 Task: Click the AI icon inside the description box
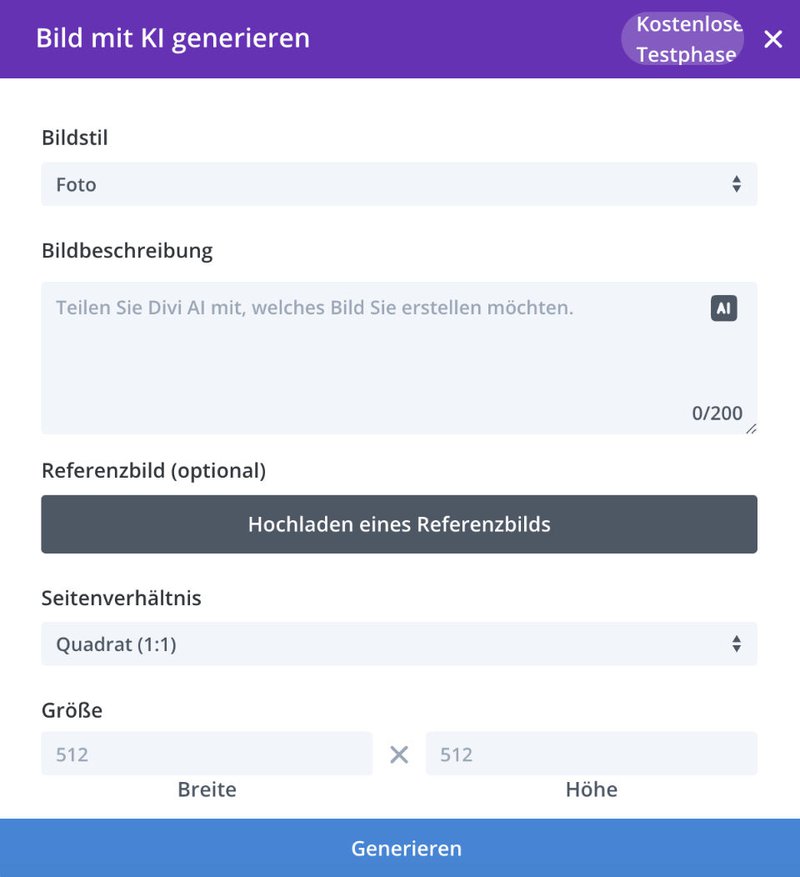click(722, 308)
